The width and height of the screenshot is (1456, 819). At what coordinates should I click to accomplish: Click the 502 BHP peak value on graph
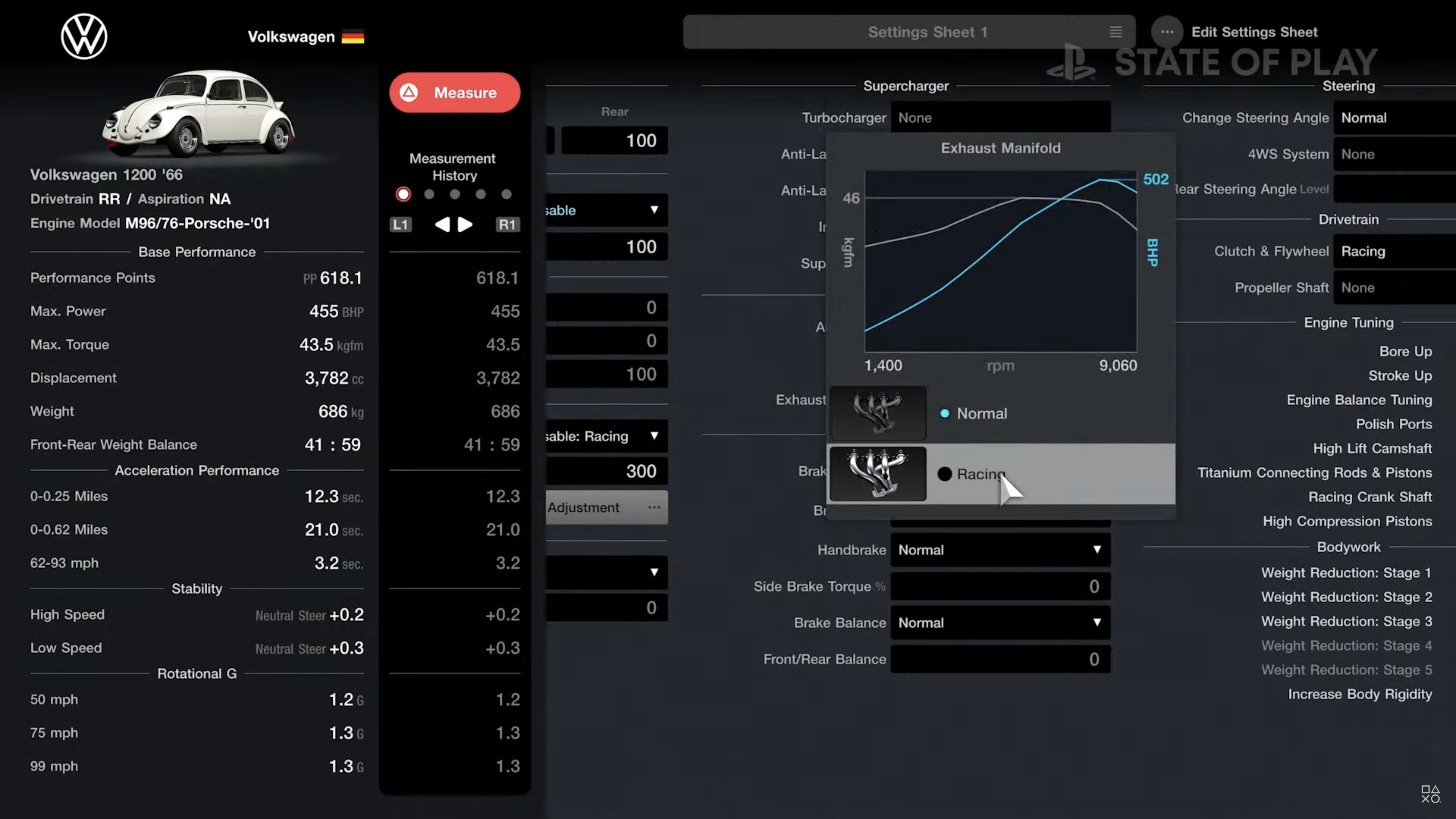pyautogui.click(x=1155, y=179)
